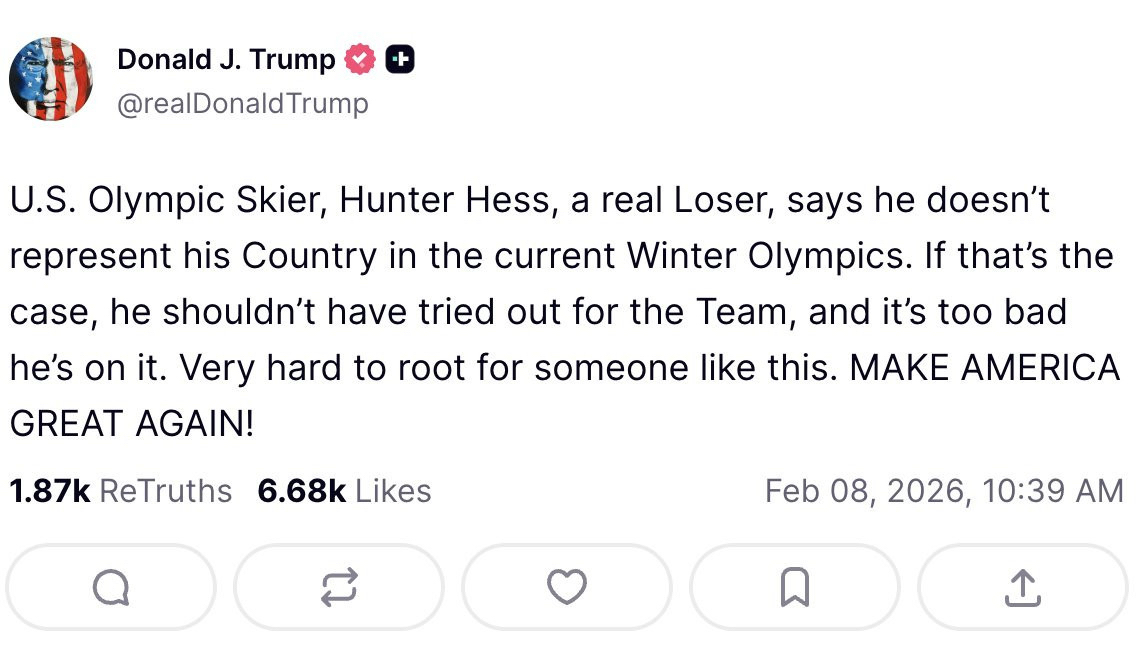1138x664 pixels.
Task: Like the post with the heart icon
Action: point(567,588)
